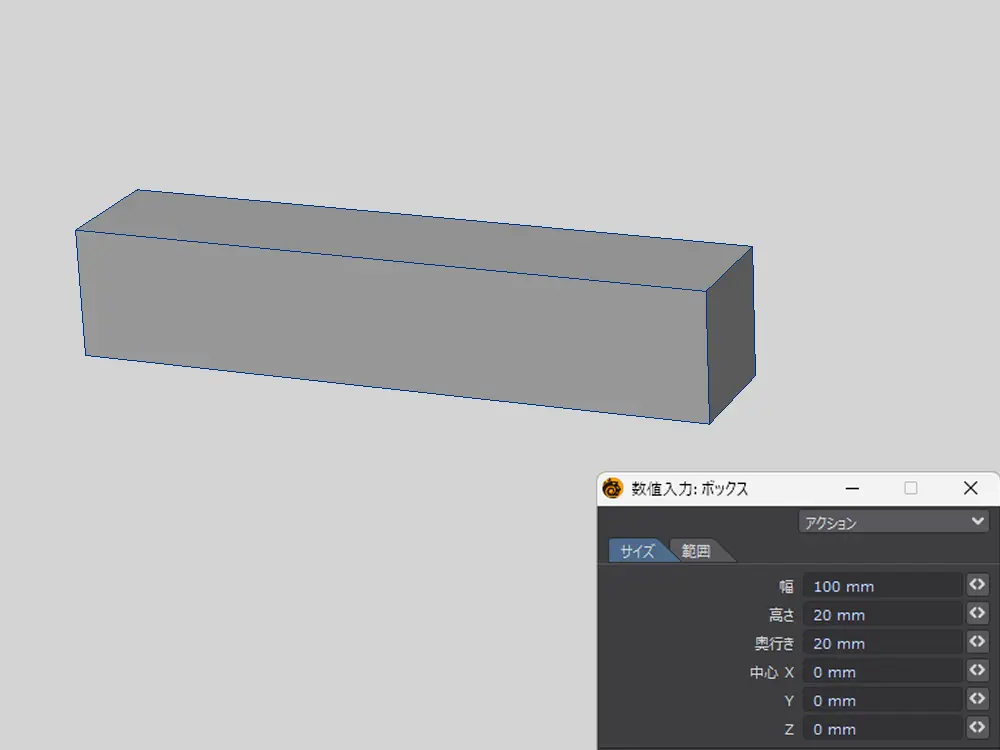Switch to the 範囲 tab
The height and width of the screenshot is (750, 1000).
(x=696, y=551)
